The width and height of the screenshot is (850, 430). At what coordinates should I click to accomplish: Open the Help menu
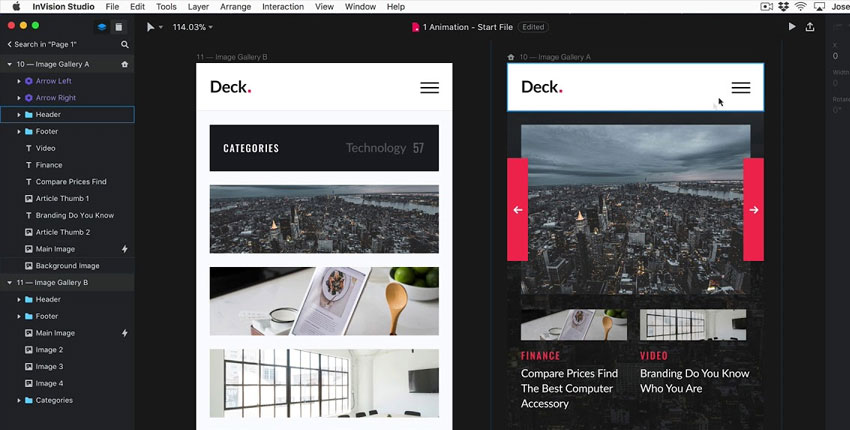click(396, 7)
